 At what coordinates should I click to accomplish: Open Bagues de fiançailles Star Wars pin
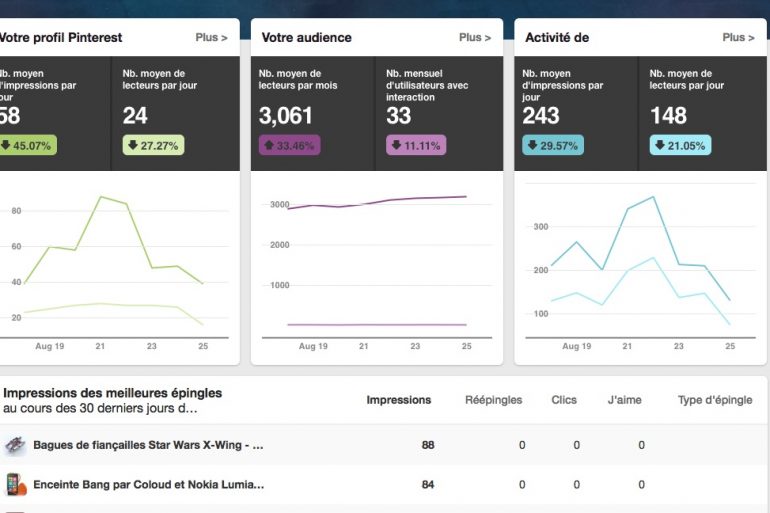(x=148, y=445)
